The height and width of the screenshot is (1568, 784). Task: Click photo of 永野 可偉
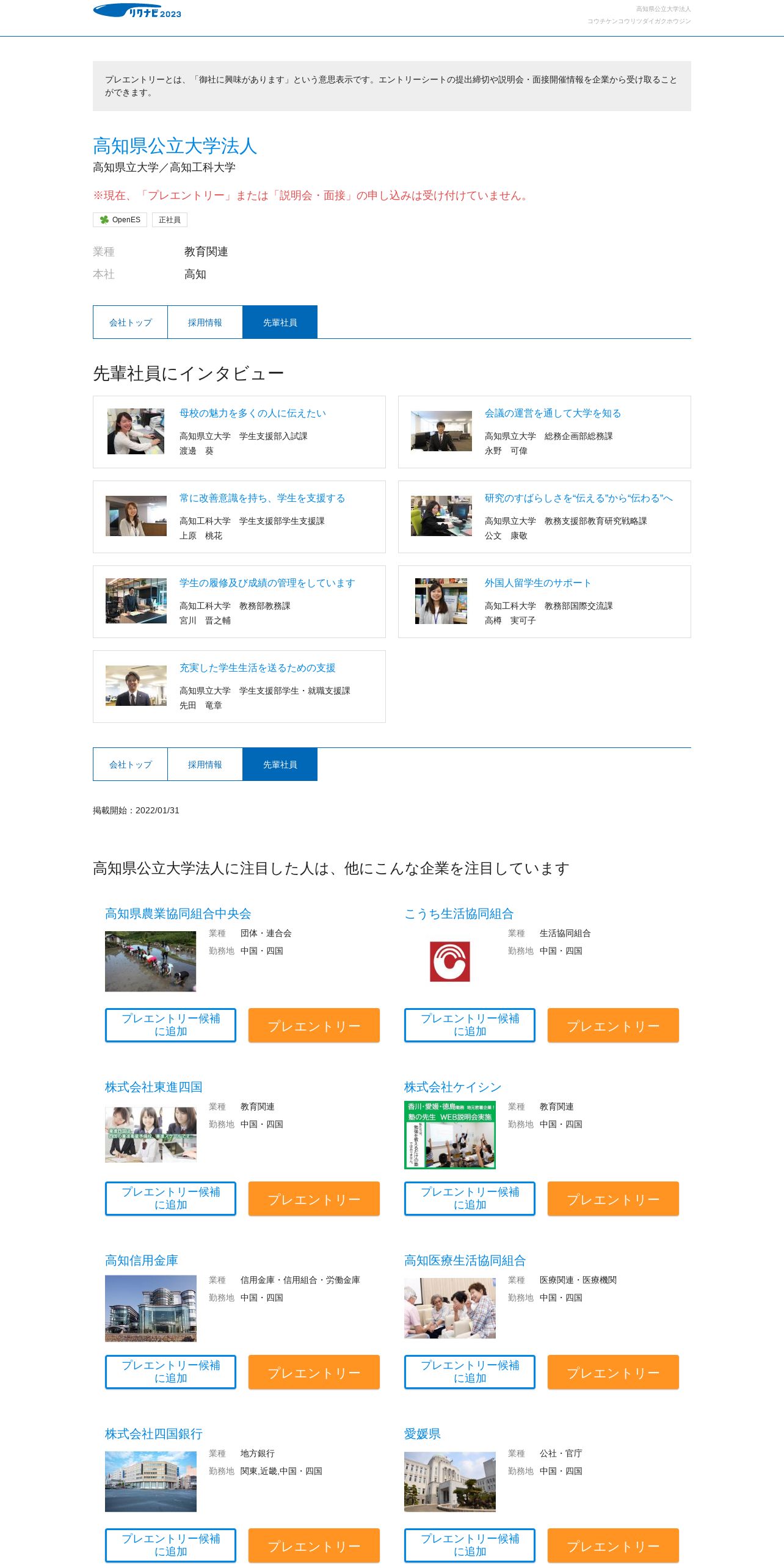tap(441, 431)
